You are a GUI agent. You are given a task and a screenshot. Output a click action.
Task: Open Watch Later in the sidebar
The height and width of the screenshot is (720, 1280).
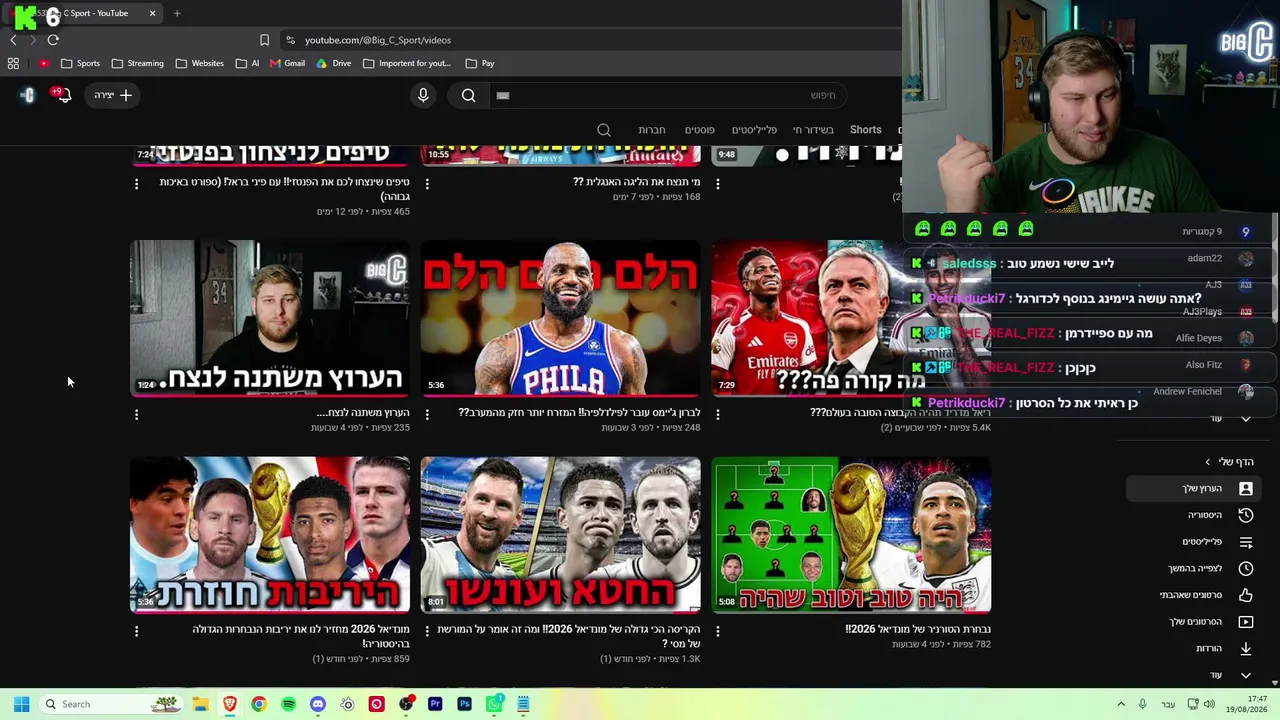coord(1210,568)
